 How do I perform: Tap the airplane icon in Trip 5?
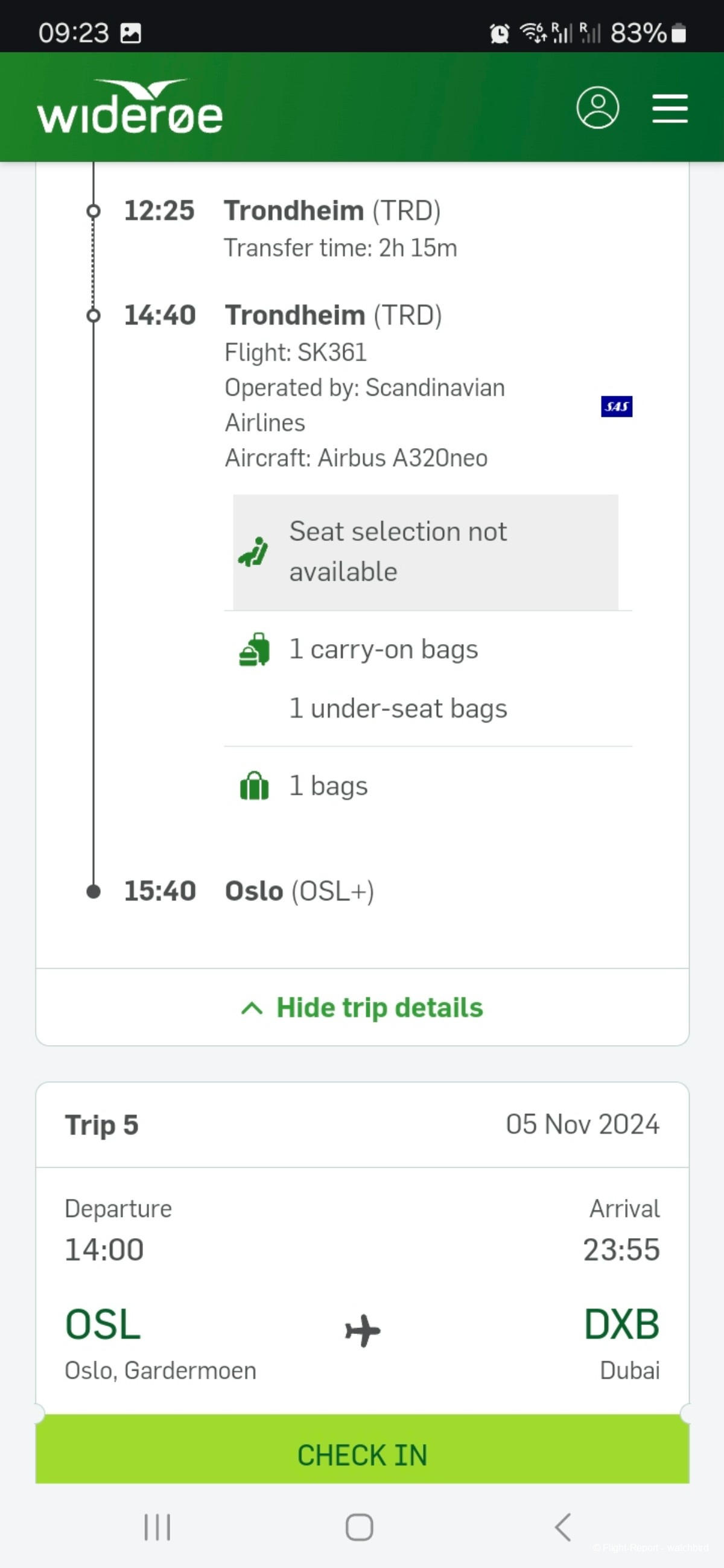[363, 1330]
